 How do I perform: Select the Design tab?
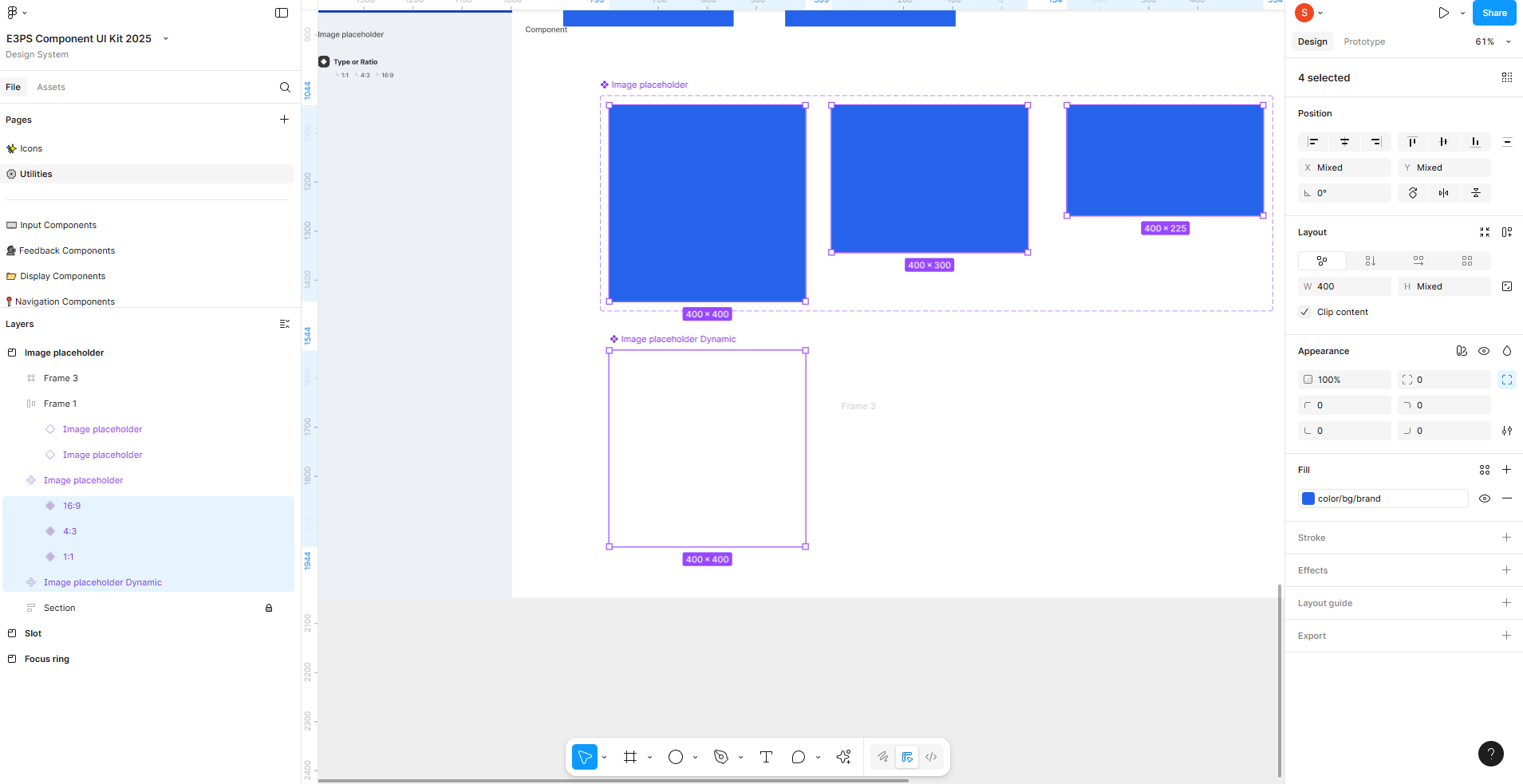pos(1312,41)
